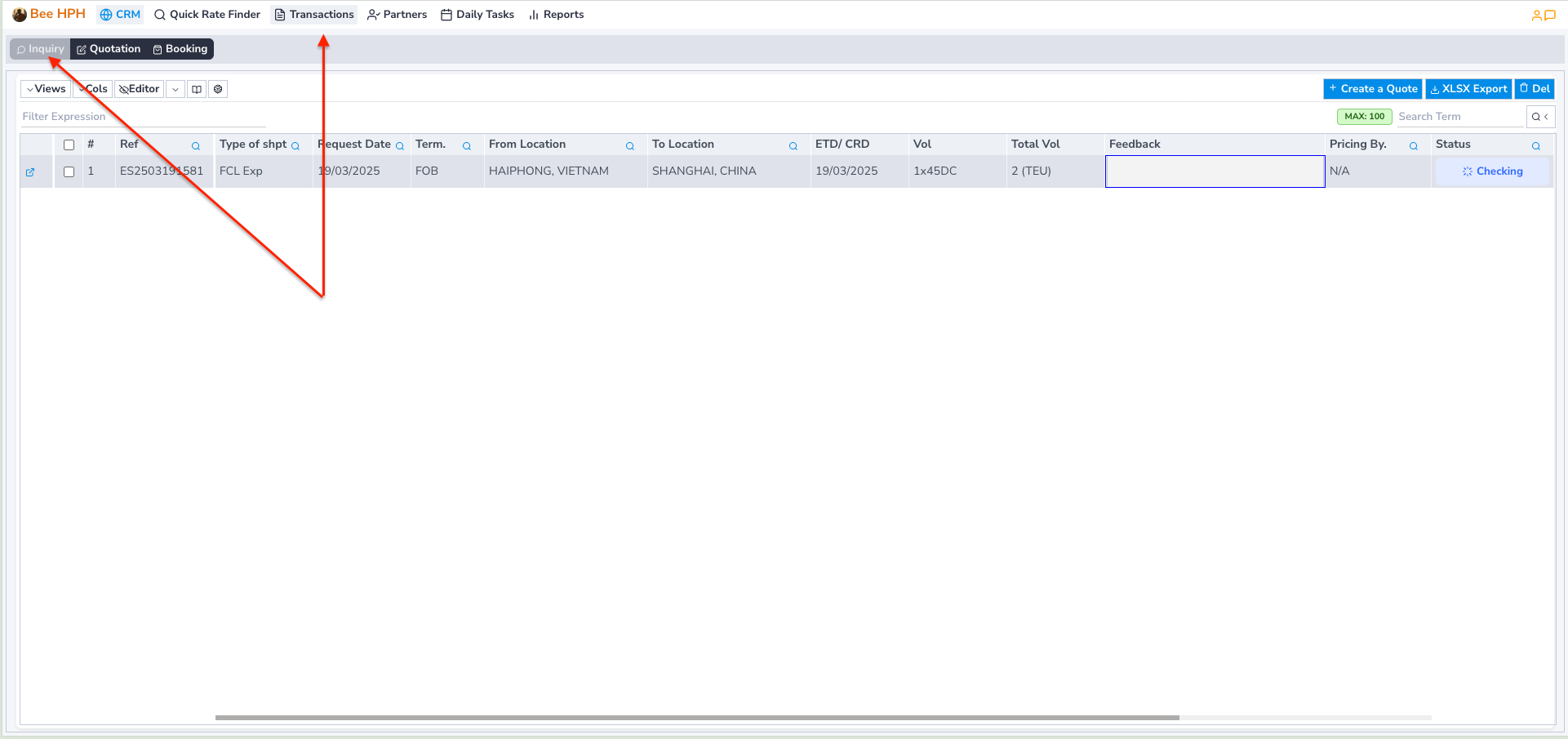Expand the Views dropdown
The image size is (1568, 739).
click(44, 88)
